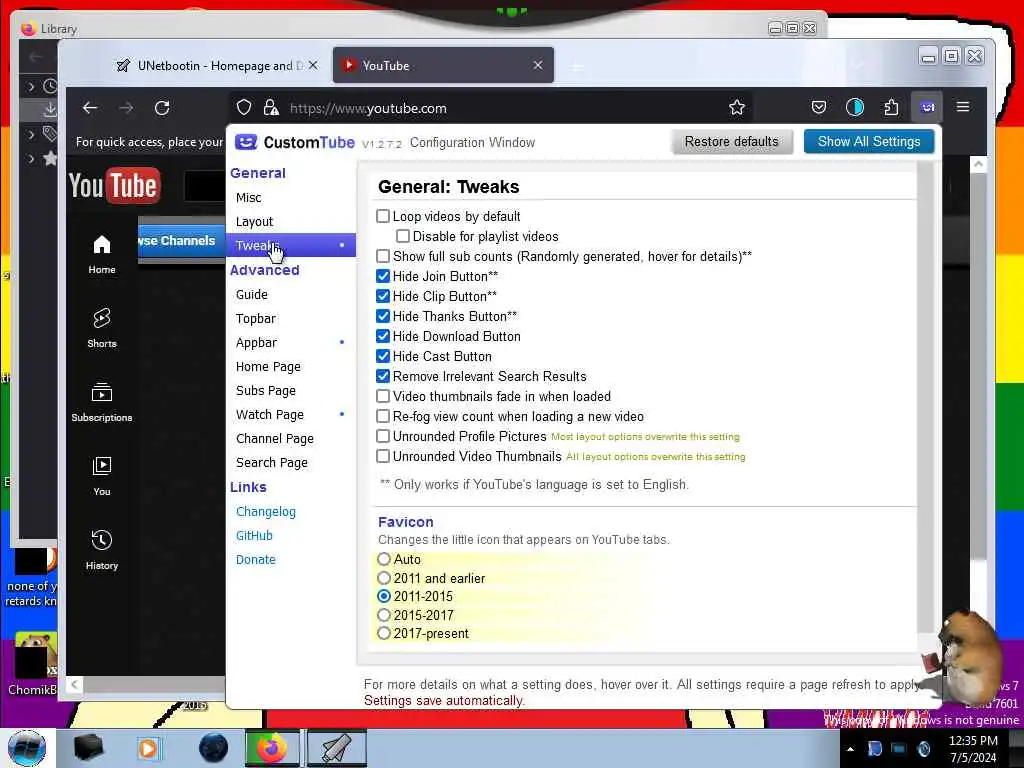Uncheck Hide Download Button

[x=383, y=336]
